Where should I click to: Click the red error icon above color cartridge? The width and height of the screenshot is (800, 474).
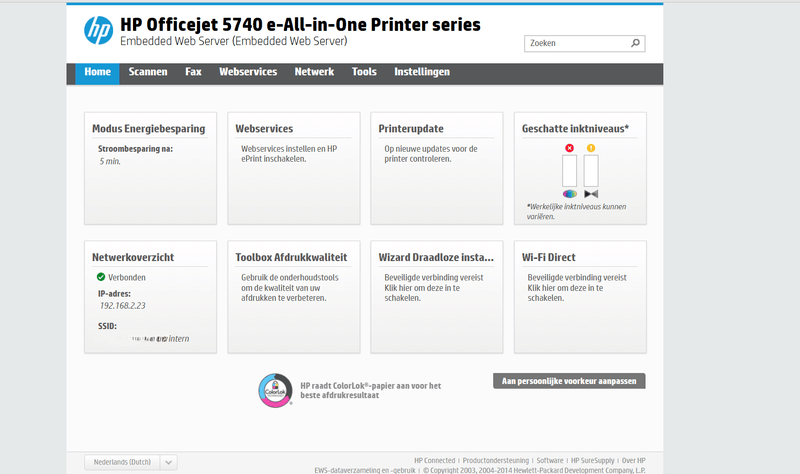[569, 148]
